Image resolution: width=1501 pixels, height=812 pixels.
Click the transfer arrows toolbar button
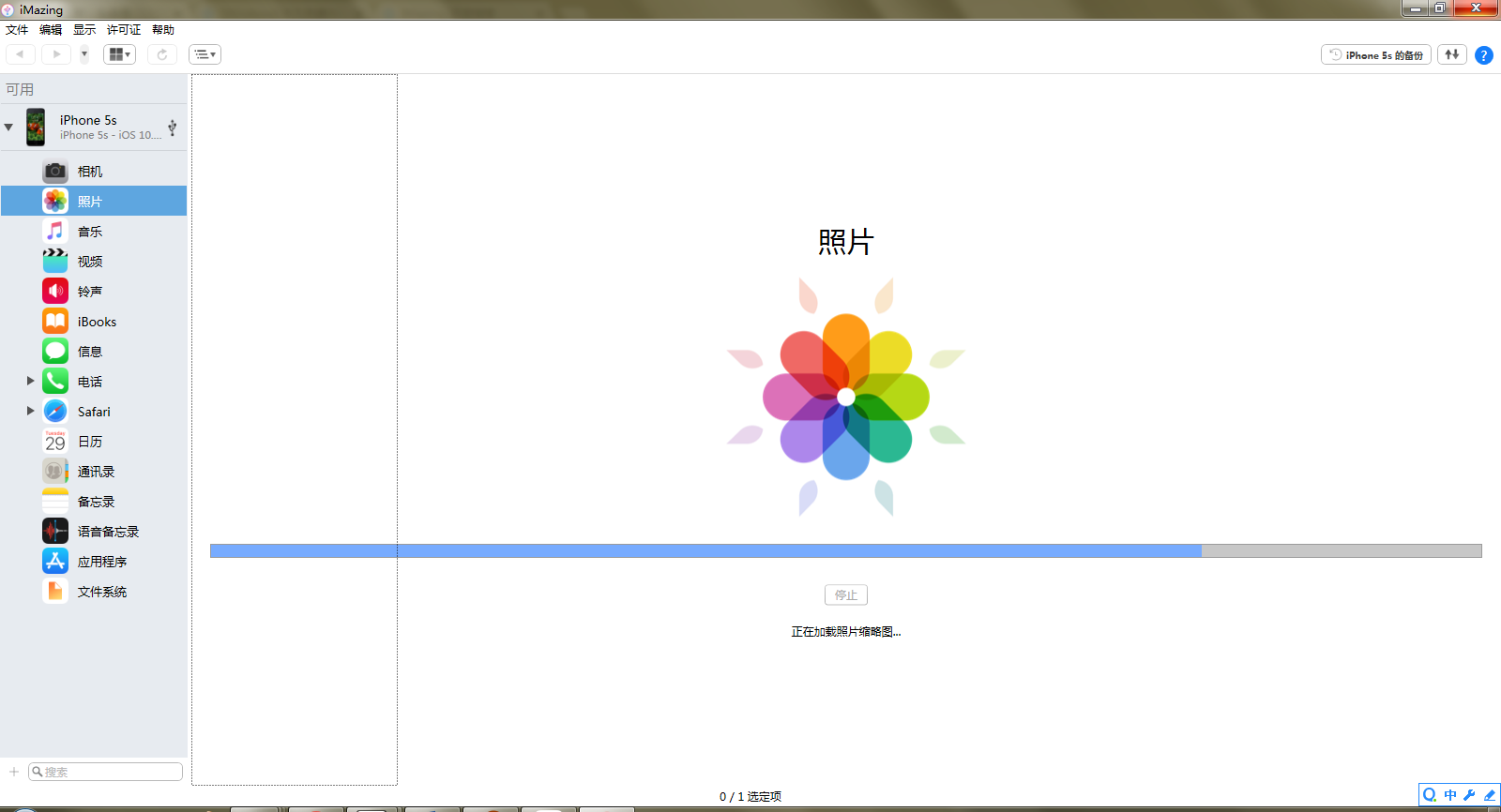click(1452, 54)
